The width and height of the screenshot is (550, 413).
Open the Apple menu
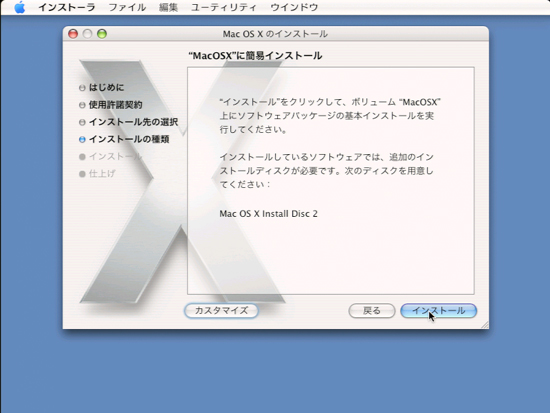point(20,7)
